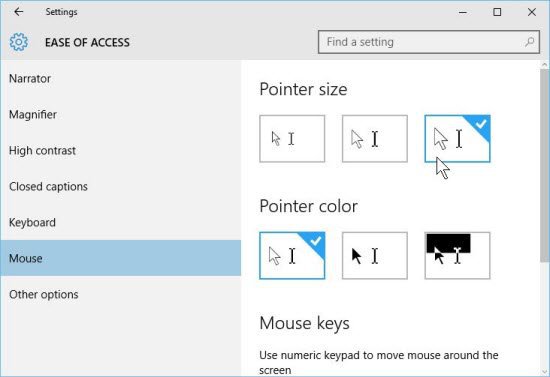Click the back arrow in title bar
Screen dimensions: 550x377
(x=19, y=12)
